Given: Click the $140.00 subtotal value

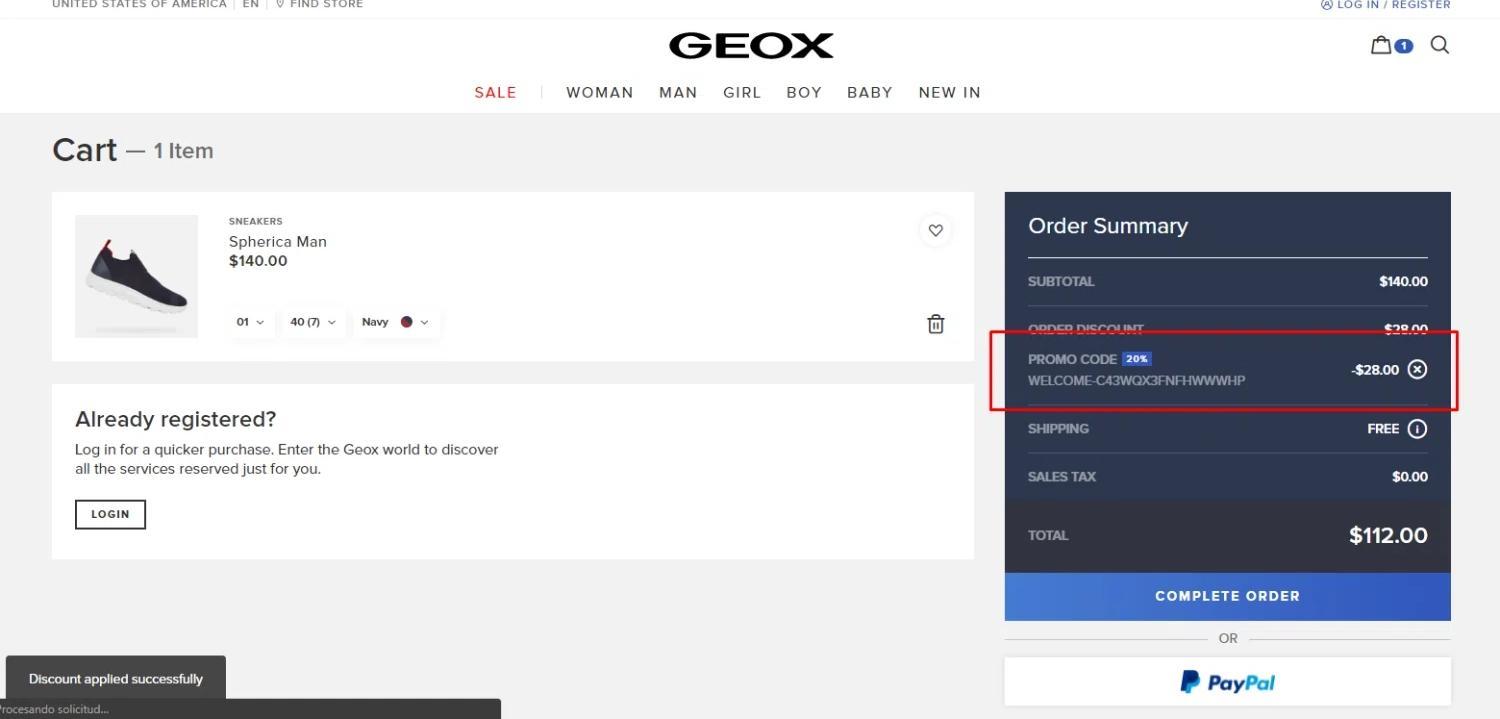Looking at the screenshot, I should coord(1403,281).
